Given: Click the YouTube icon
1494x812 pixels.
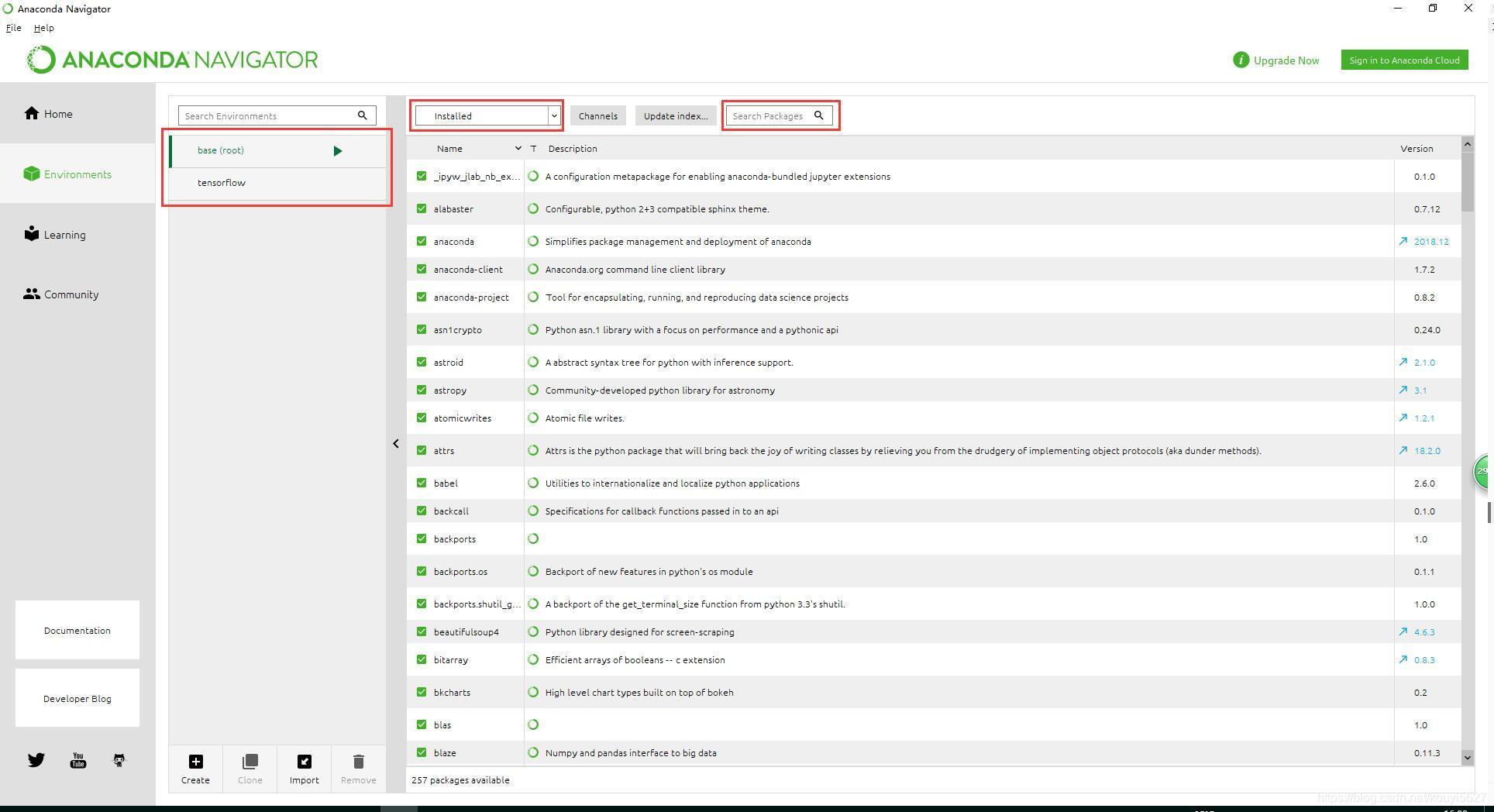Looking at the screenshot, I should (x=78, y=760).
